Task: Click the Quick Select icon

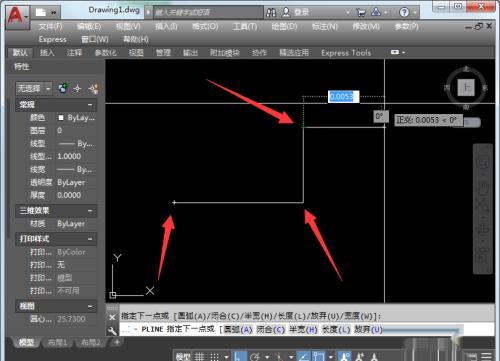Action: pyautogui.click(x=94, y=89)
